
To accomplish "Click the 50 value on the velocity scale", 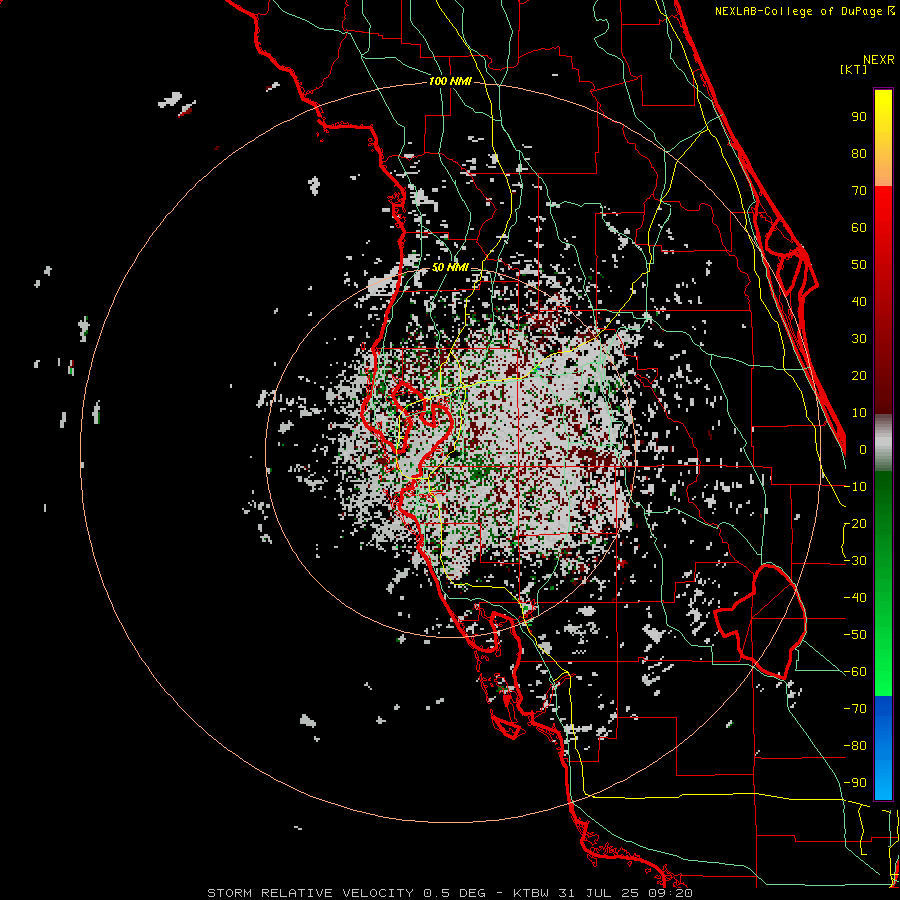I will [x=859, y=265].
